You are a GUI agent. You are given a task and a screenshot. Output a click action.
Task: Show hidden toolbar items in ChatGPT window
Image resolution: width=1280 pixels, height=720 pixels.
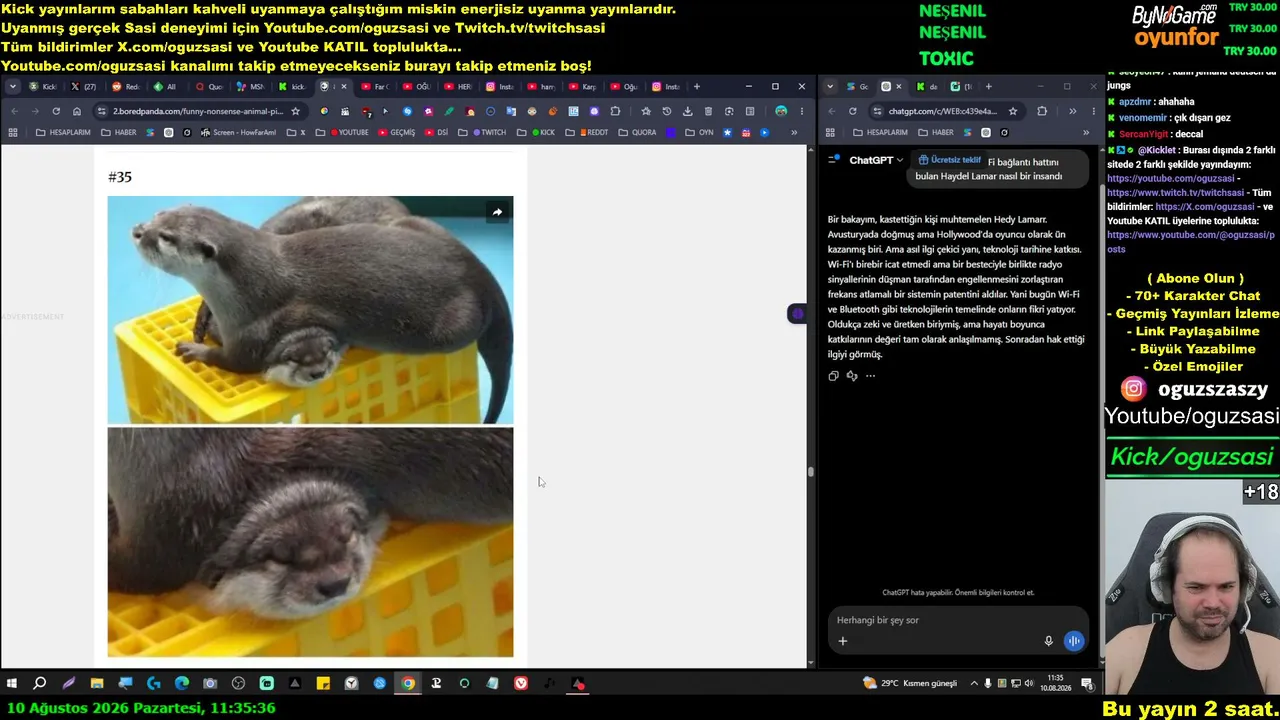pos(1072,111)
